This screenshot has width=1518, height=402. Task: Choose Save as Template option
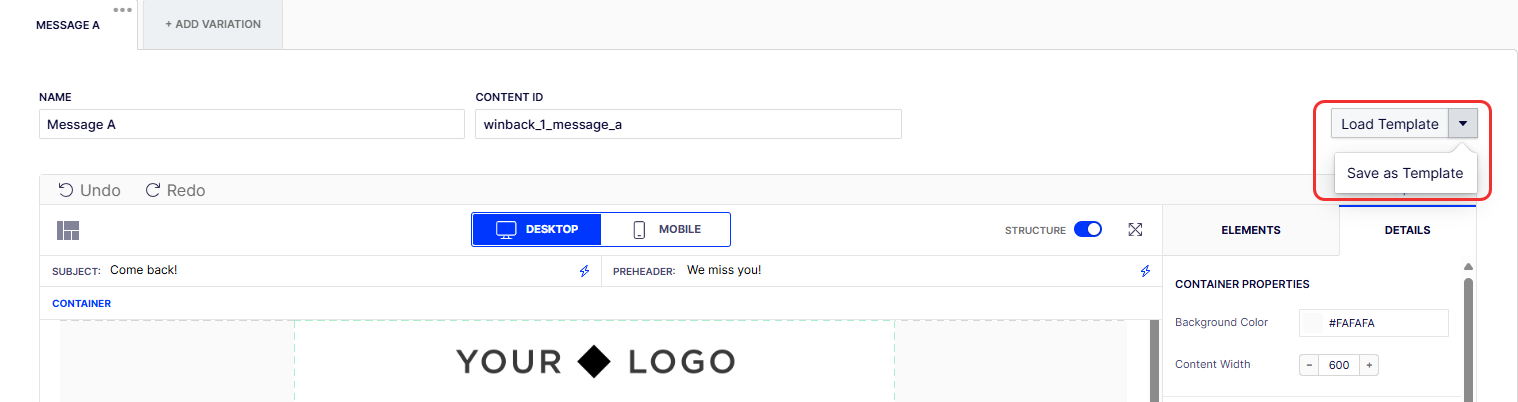1404,173
